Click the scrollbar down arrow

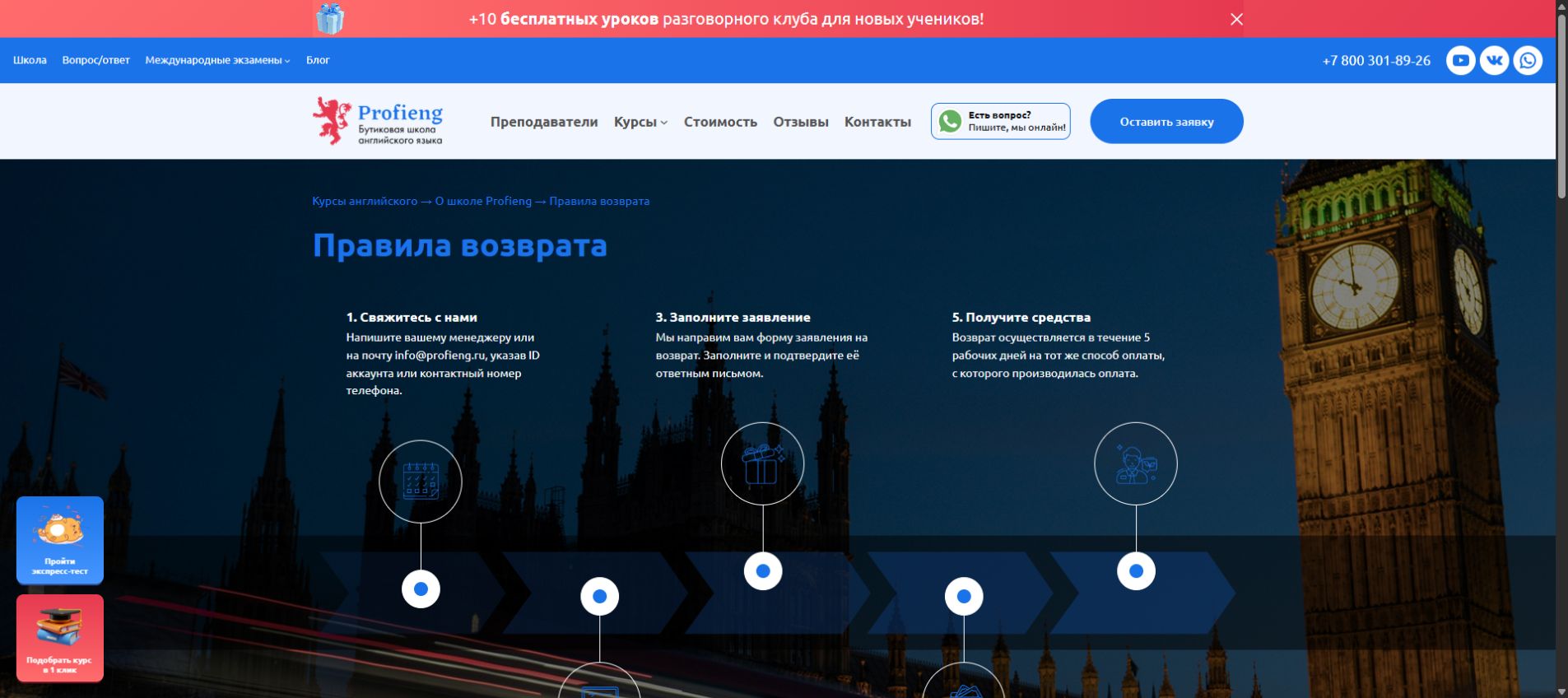pyautogui.click(x=1561, y=691)
